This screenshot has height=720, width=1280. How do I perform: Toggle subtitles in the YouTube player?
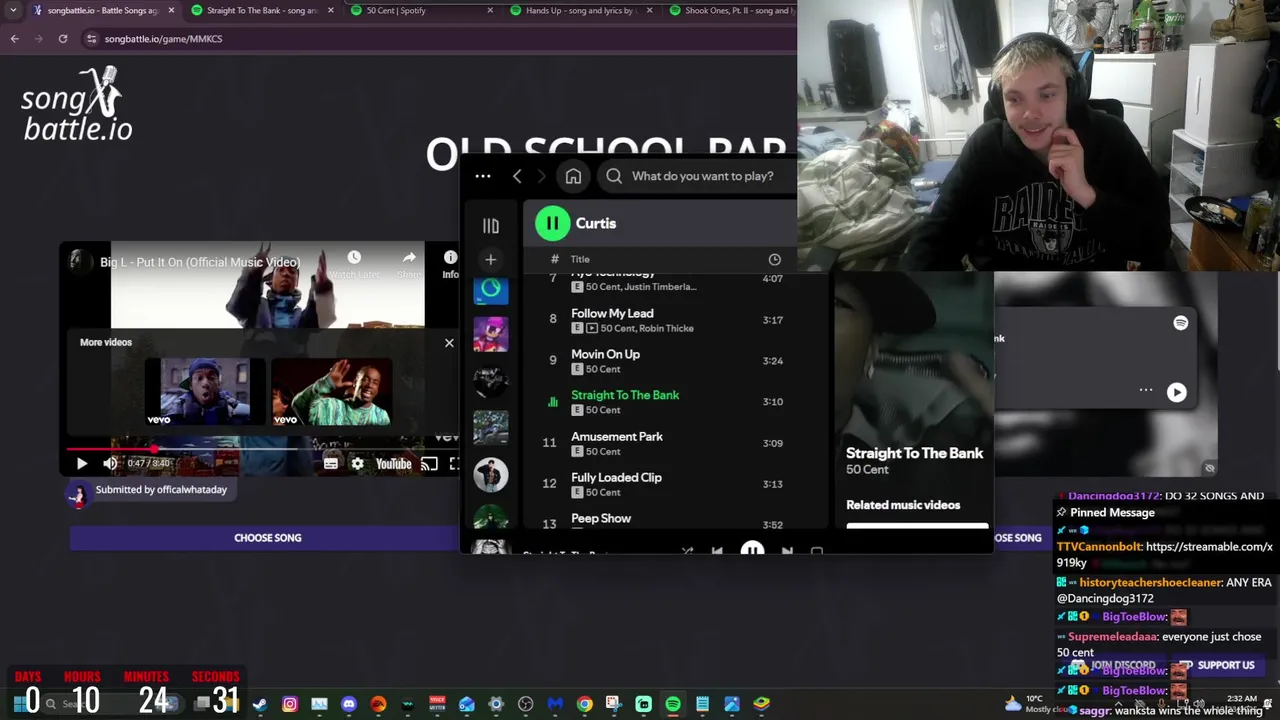click(331, 464)
